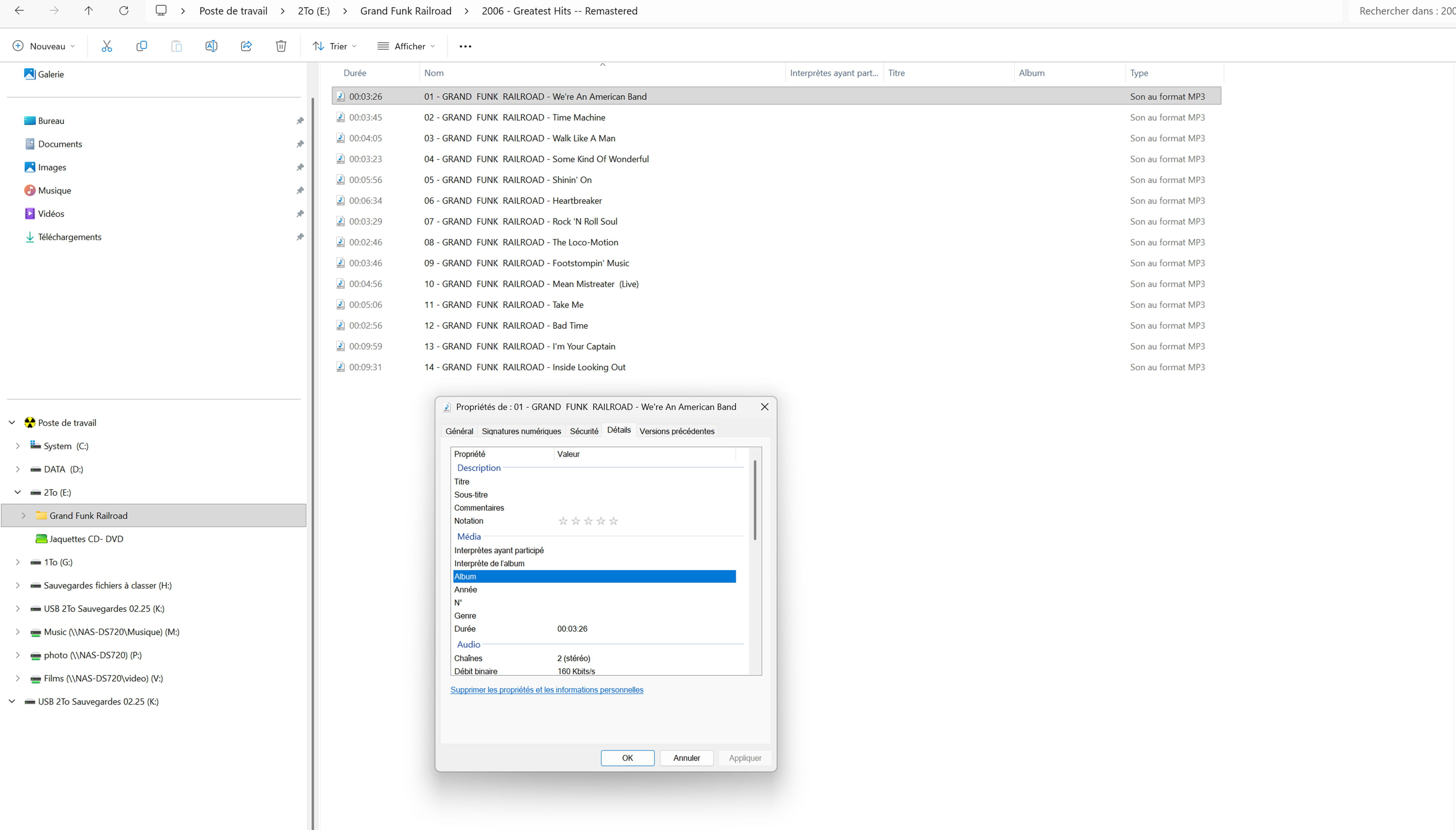Open the Sécurité tab
Screen dimensions: 1456x830
584,431
